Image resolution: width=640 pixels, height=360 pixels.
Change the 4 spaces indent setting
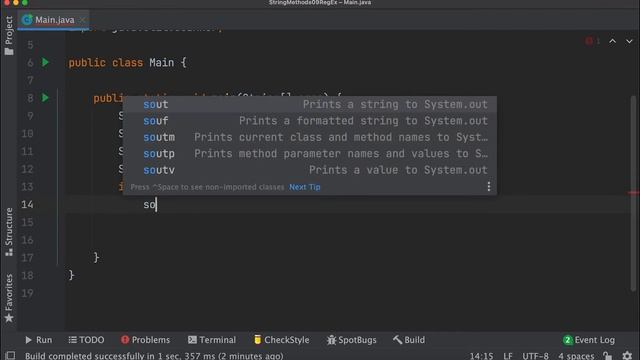(x=576, y=356)
